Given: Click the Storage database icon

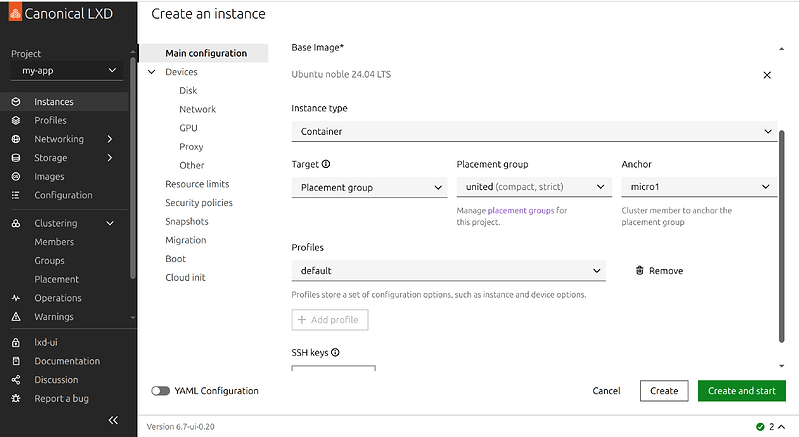Looking at the screenshot, I should (16, 158).
